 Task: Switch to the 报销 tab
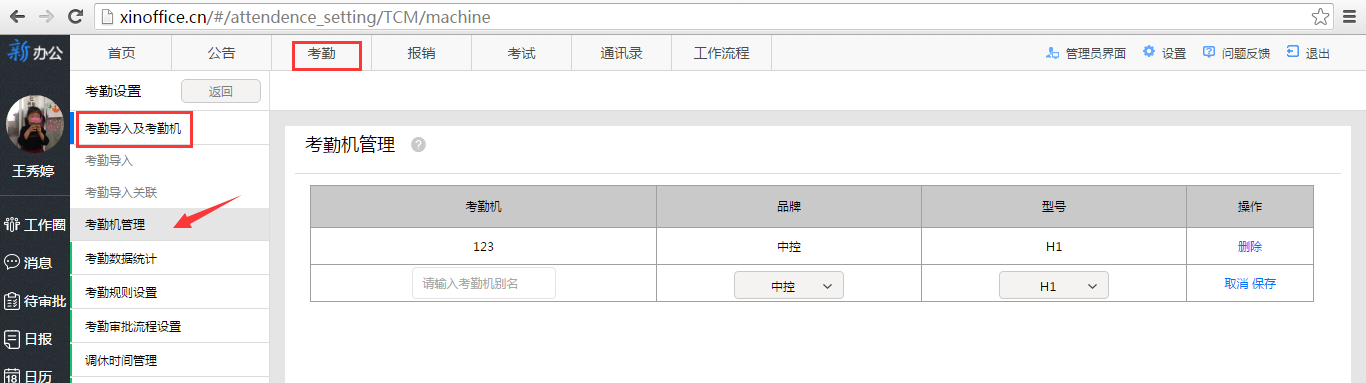(x=421, y=54)
